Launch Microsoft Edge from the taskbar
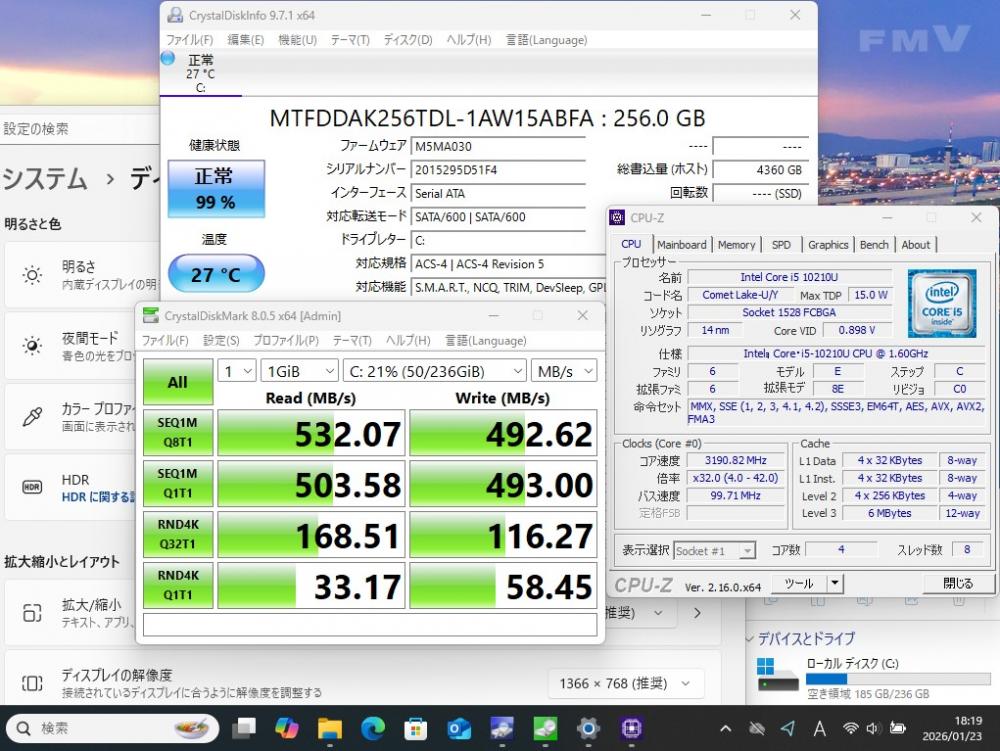1000x751 pixels. [373, 728]
